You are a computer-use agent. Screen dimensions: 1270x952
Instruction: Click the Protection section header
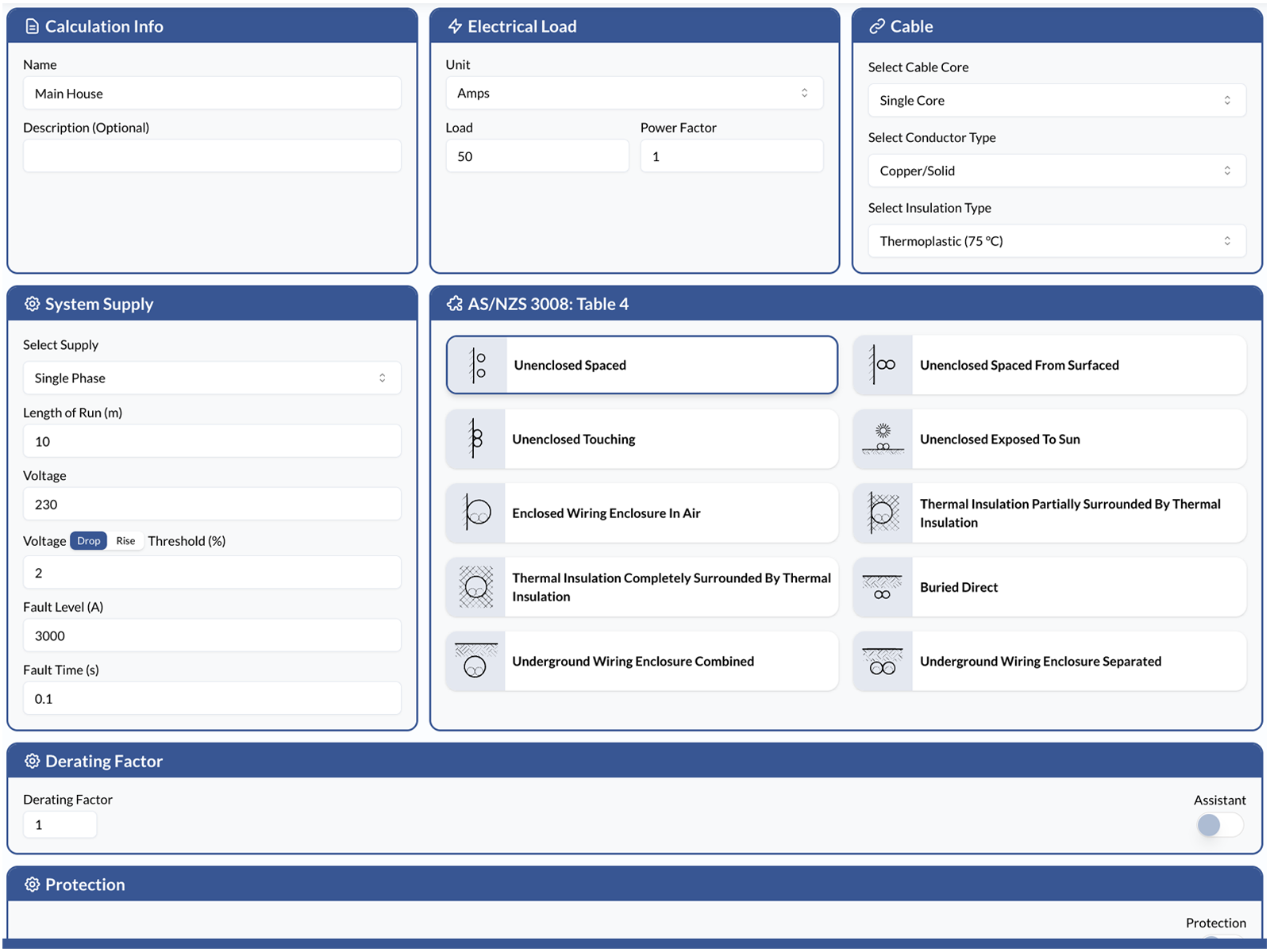click(x=85, y=885)
